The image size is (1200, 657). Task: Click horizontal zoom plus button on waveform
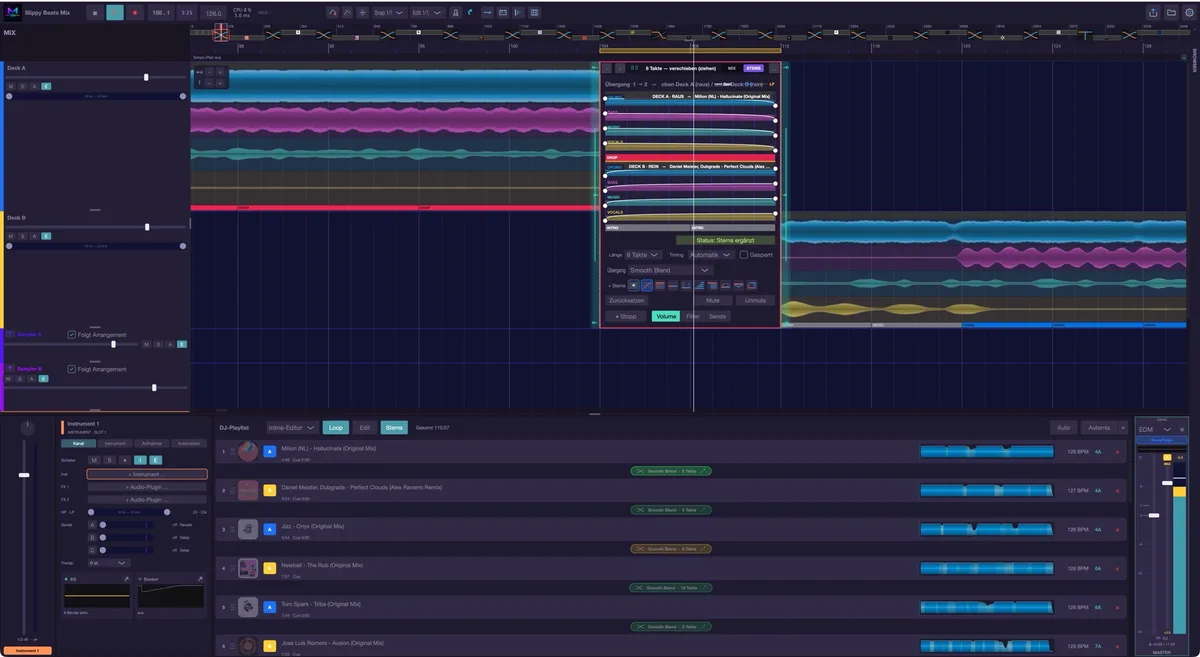220,72
